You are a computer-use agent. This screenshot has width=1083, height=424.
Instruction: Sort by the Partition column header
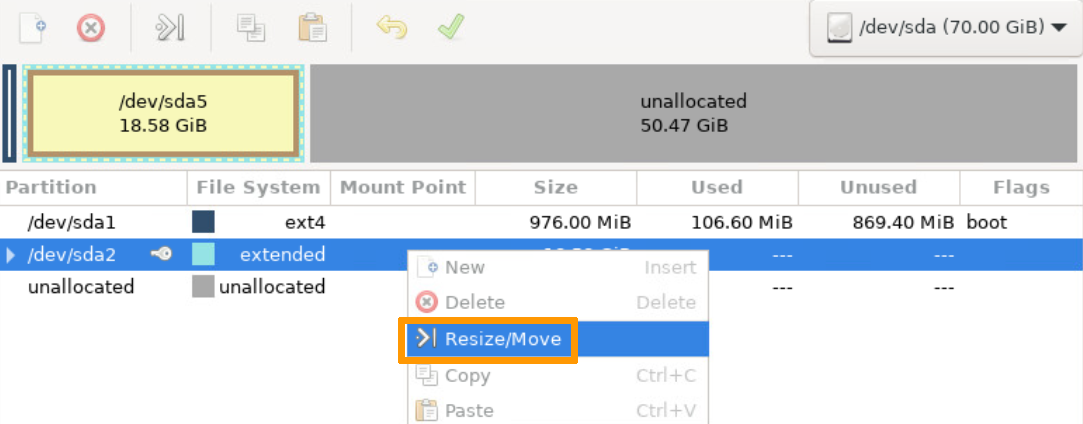(51, 187)
